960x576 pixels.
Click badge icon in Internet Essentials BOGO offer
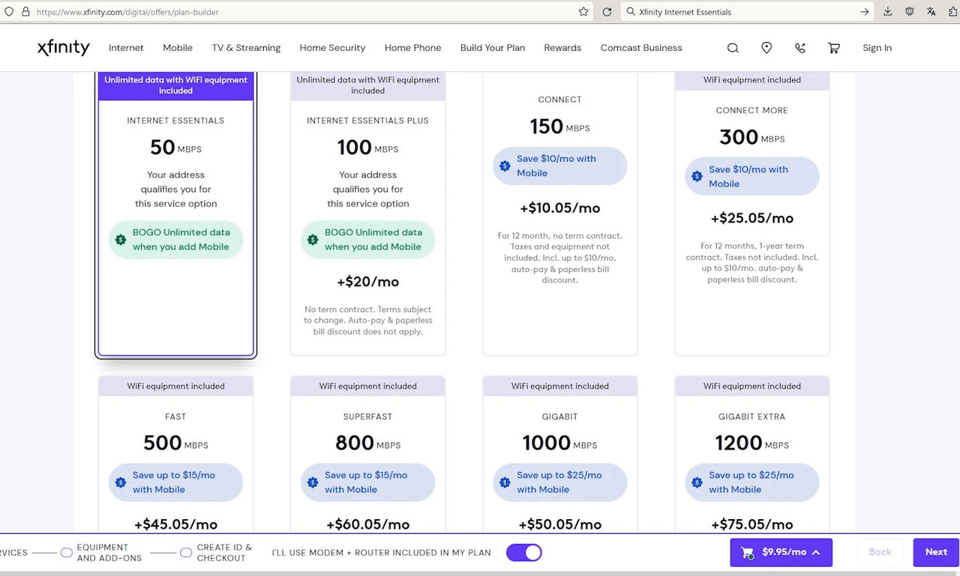pyautogui.click(x=121, y=239)
